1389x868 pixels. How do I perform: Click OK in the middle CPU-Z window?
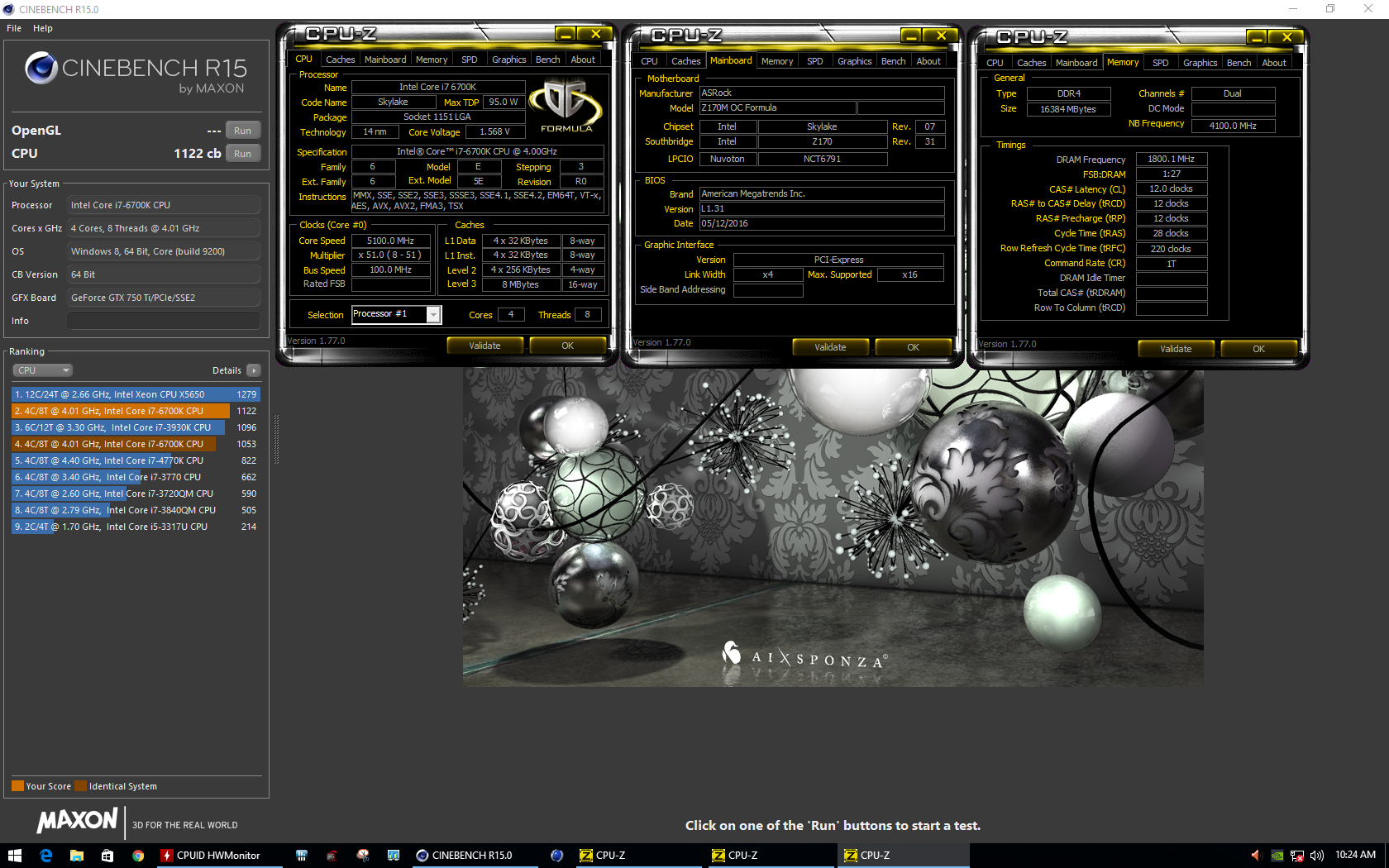pos(913,347)
